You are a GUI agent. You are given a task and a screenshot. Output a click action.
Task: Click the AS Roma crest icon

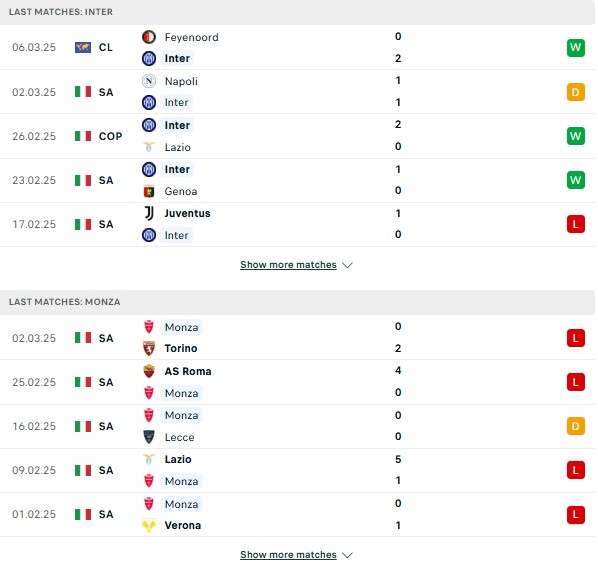pos(149,371)
